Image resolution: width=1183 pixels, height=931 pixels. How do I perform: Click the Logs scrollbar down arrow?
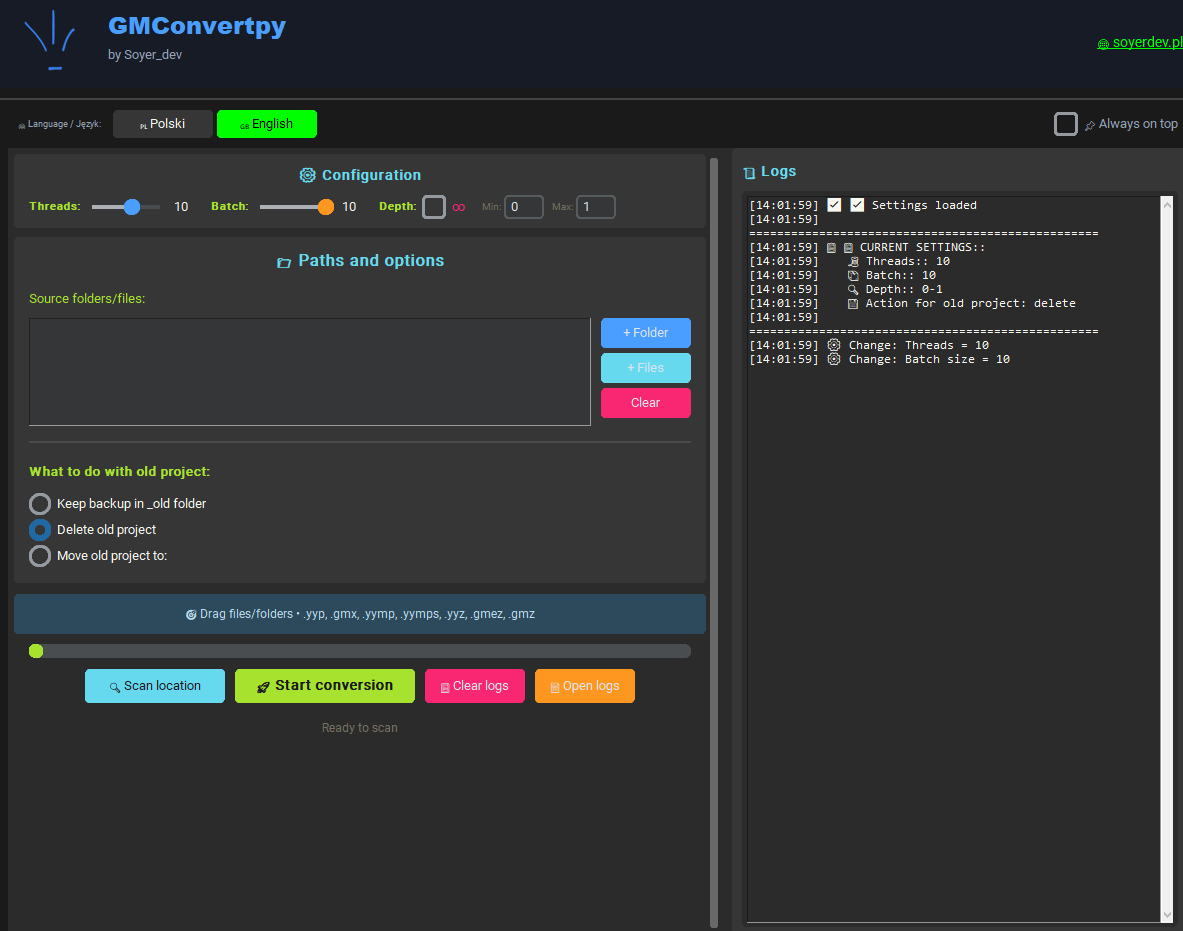[1167, 914]
